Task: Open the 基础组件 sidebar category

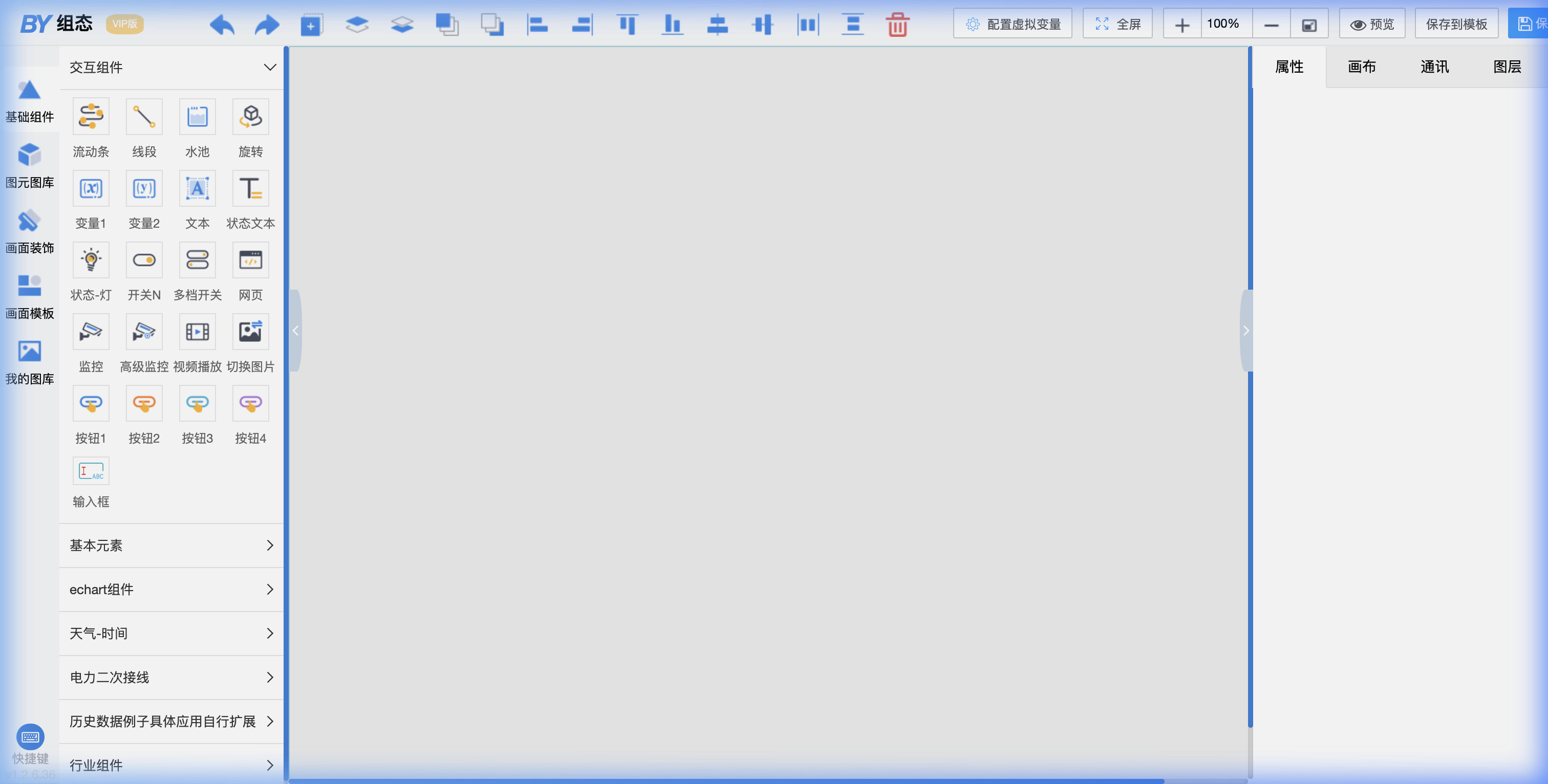Action: click(30, 101)
